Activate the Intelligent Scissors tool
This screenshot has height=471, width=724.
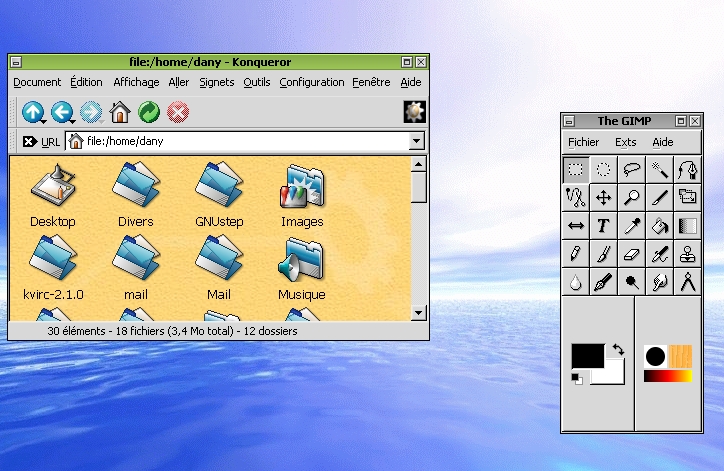576,198
